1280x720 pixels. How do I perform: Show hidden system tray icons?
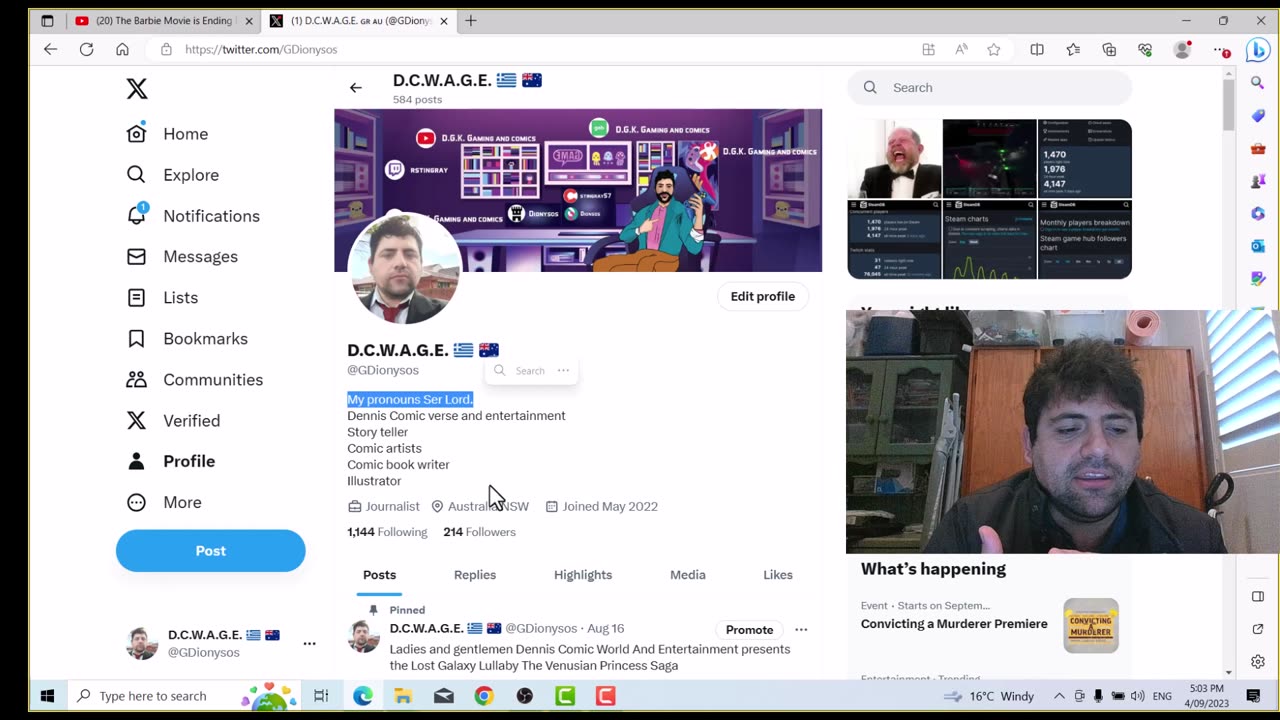tap(1059, 696)
